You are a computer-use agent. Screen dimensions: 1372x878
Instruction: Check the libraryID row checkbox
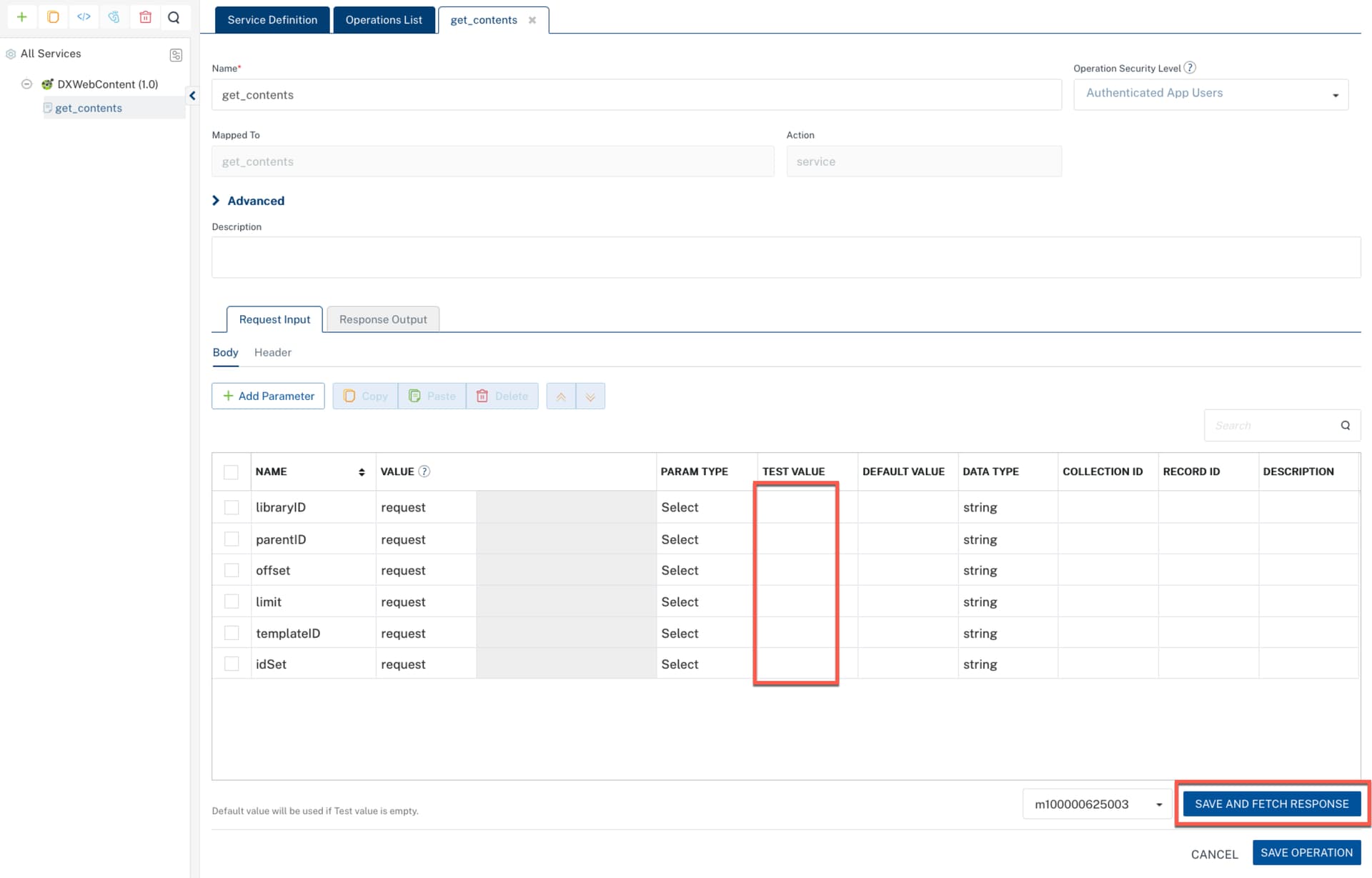coord(232,507)
